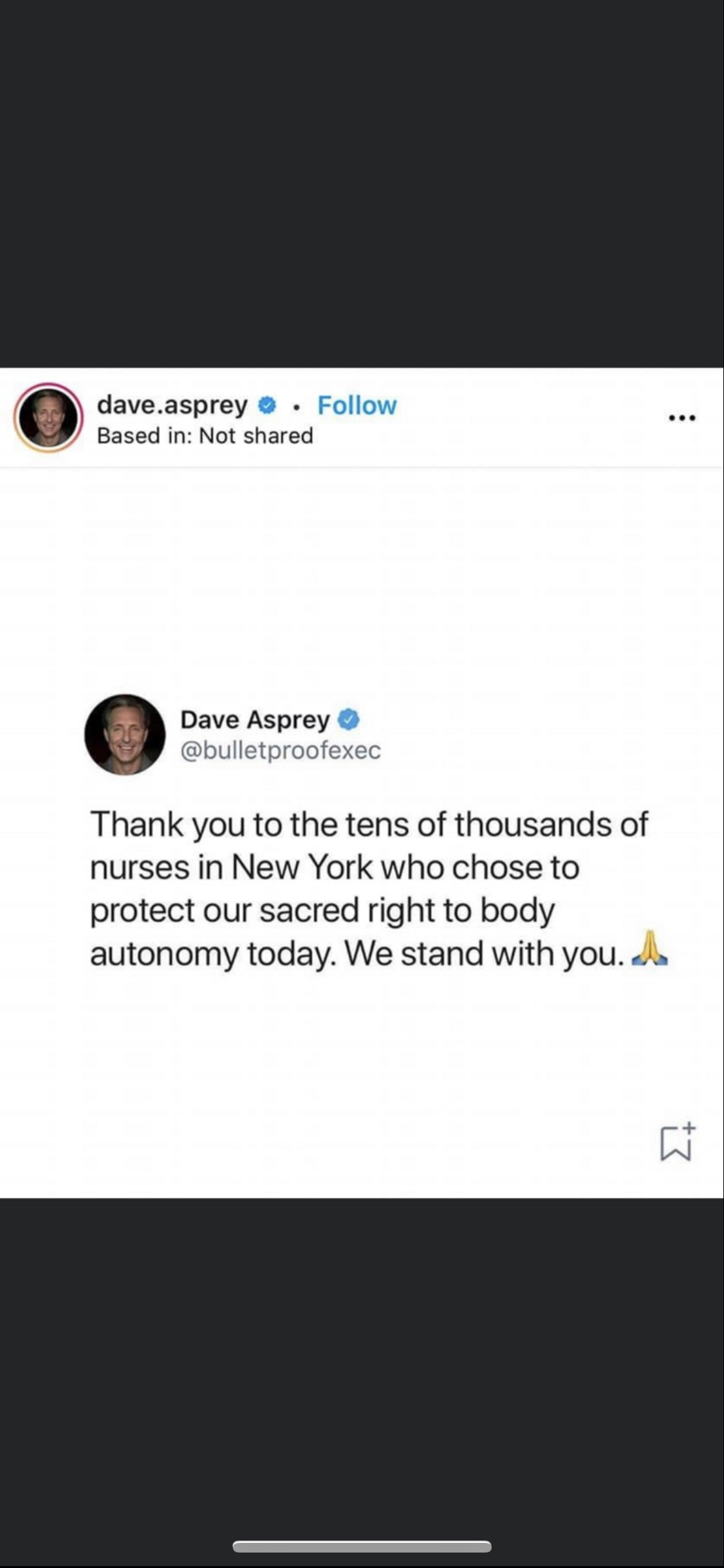The height and width of the screenshot is (1568, 724).
Task: Tap the dark area above the post
Action: click(x=362, y=183)
